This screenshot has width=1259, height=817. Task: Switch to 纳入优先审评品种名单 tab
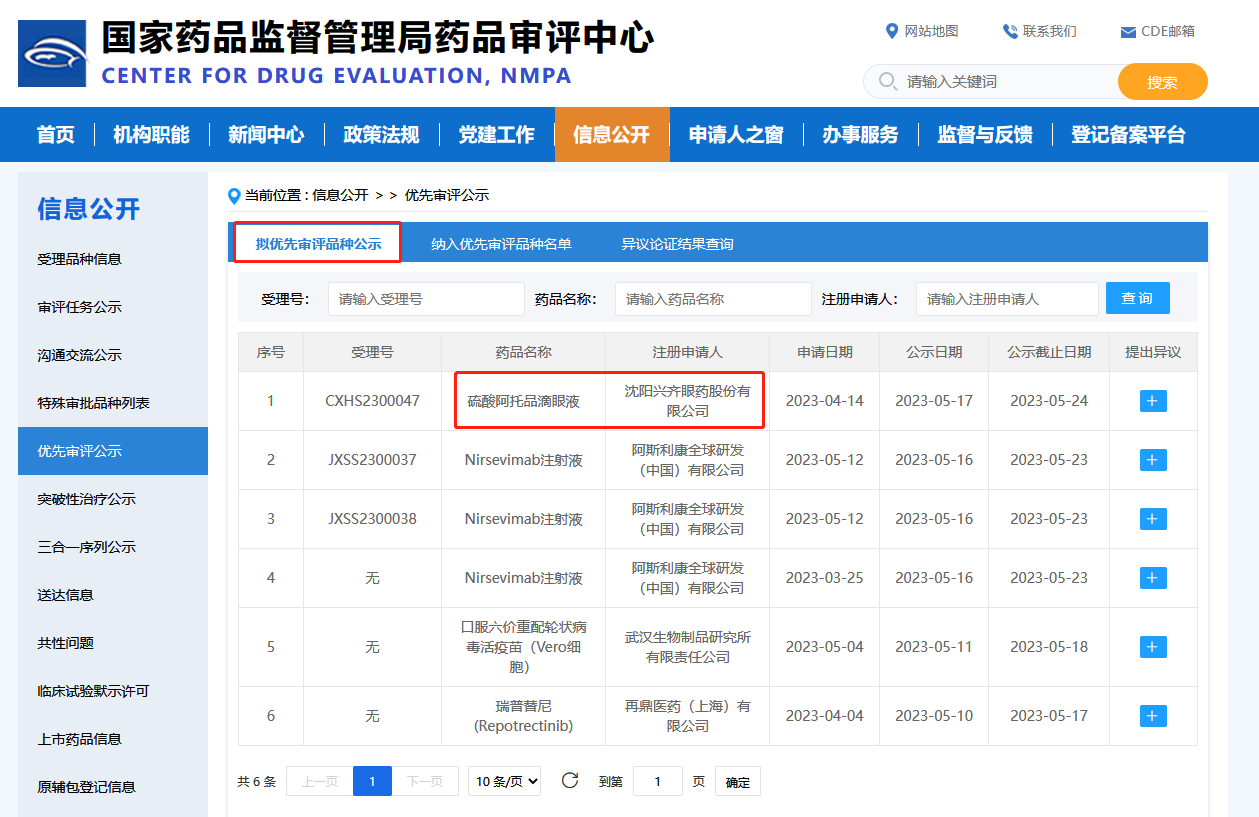[501, 244]
